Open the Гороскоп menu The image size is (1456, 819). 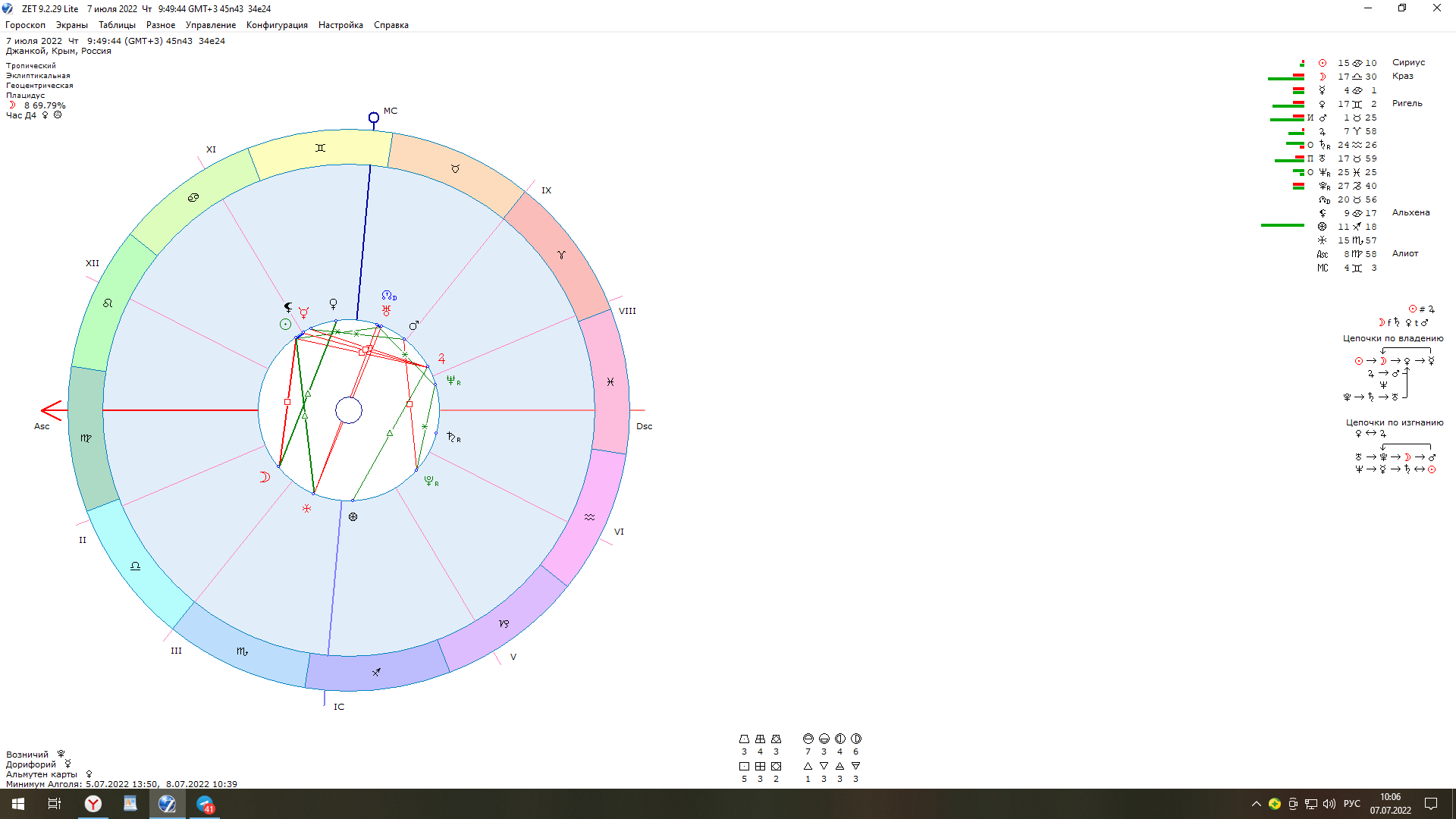point(25,25)
